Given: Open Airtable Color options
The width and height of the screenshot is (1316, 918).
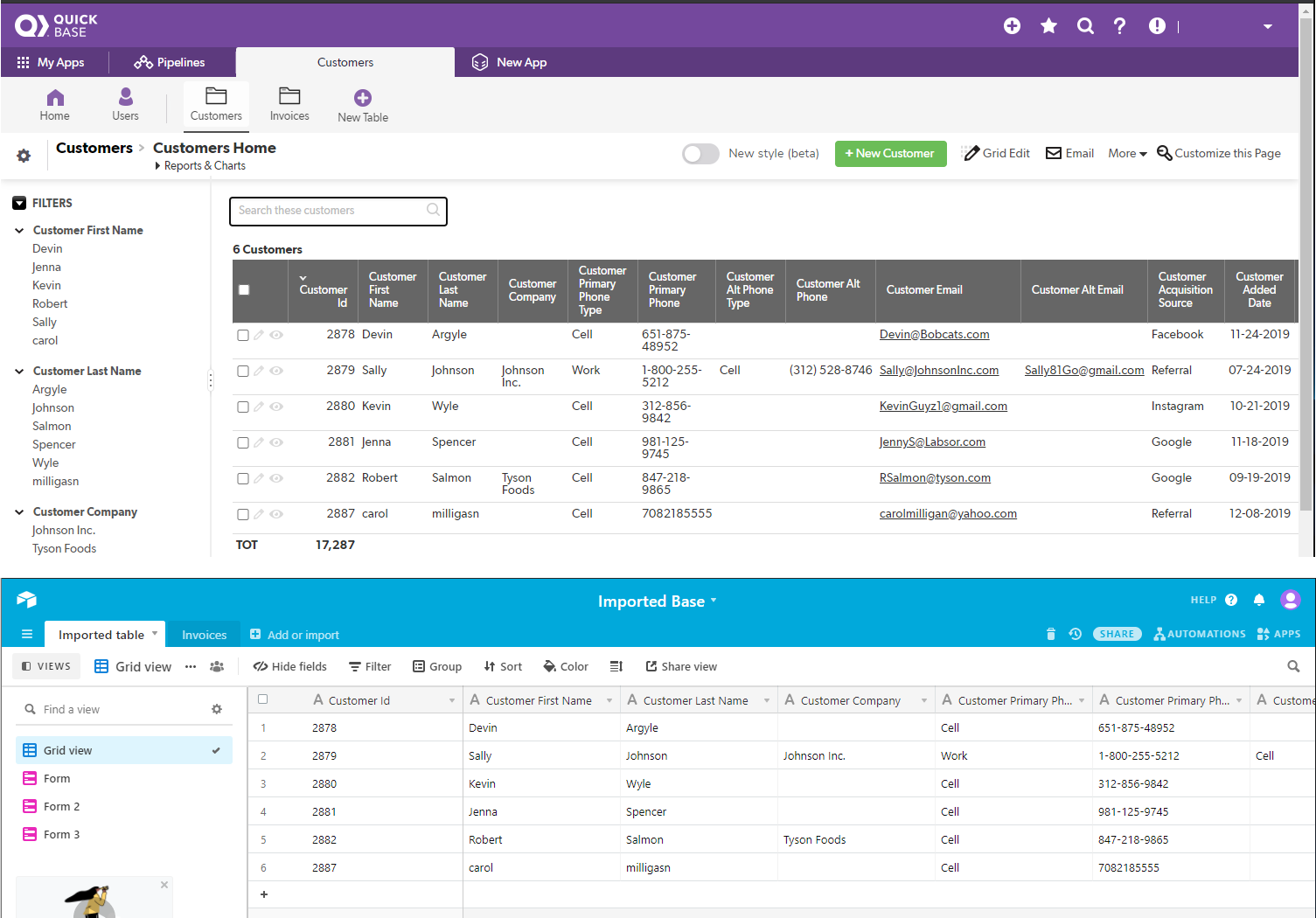Looking at the screenshot, I should pyautogui.click(x=565, y=666).
